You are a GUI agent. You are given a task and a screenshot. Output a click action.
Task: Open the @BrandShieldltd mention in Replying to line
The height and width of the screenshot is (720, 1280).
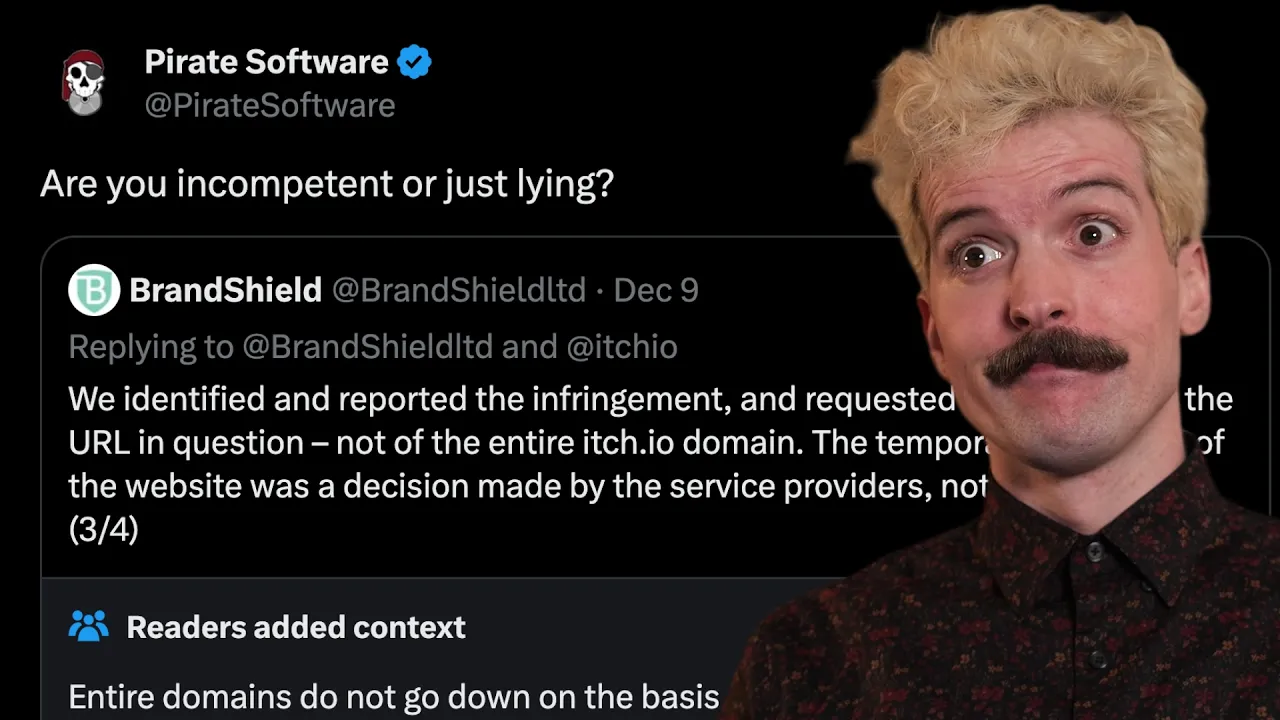pos(368,346)
